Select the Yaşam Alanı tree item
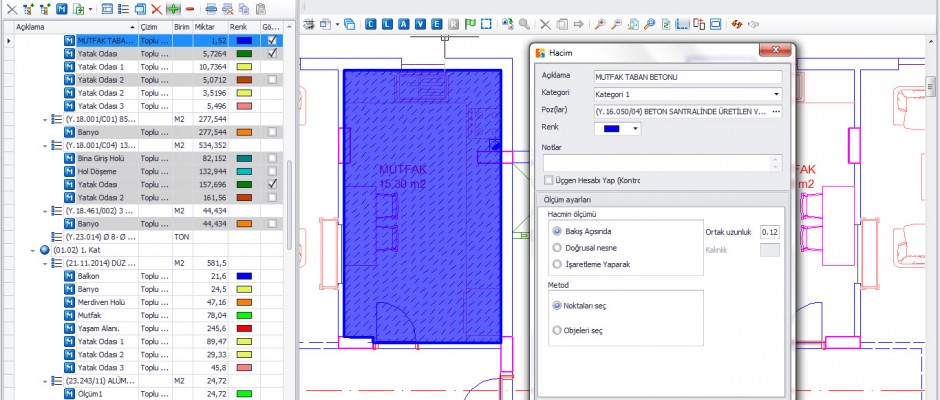 [x=99, y=327]
